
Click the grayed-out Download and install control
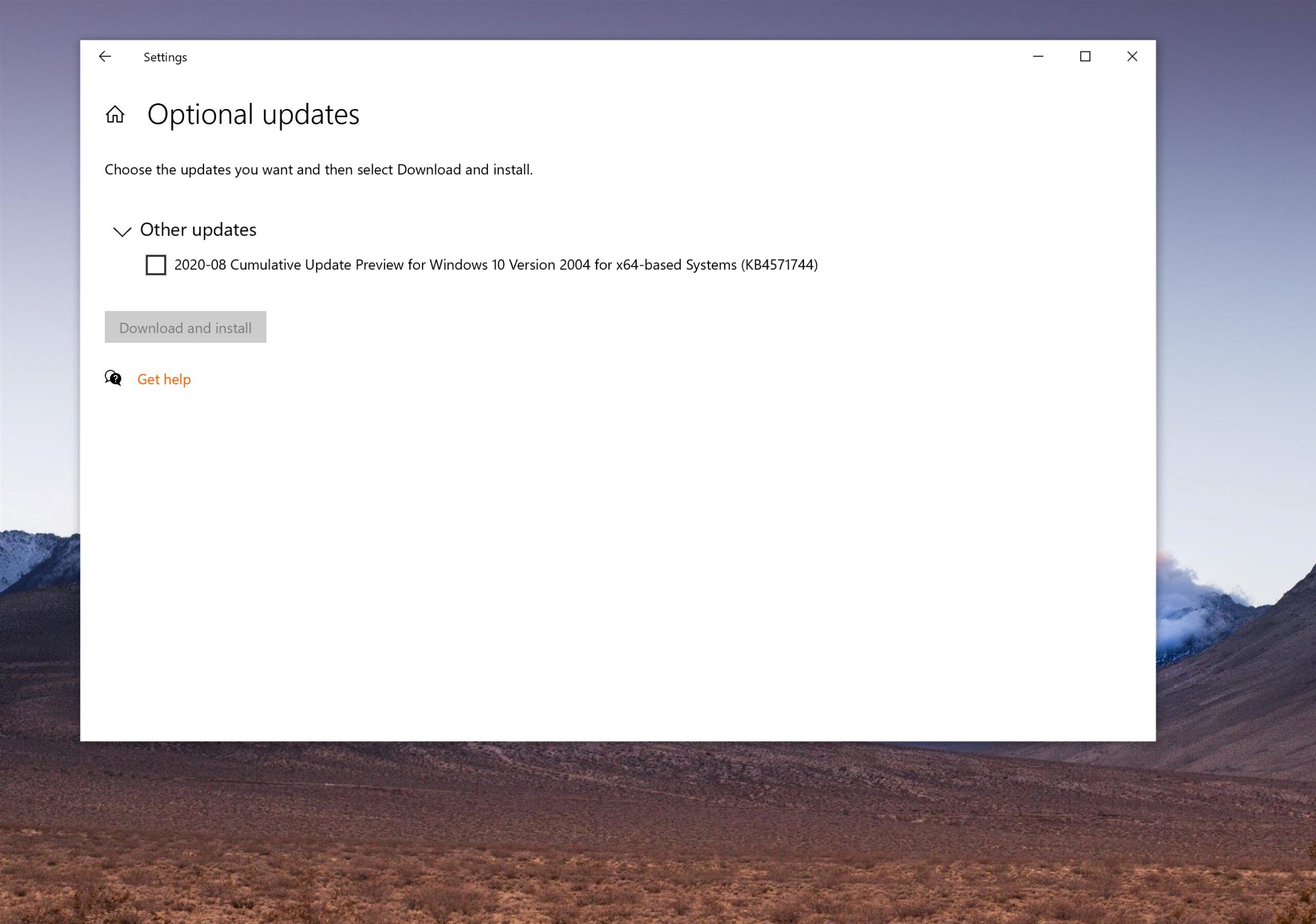pos(185,327)
